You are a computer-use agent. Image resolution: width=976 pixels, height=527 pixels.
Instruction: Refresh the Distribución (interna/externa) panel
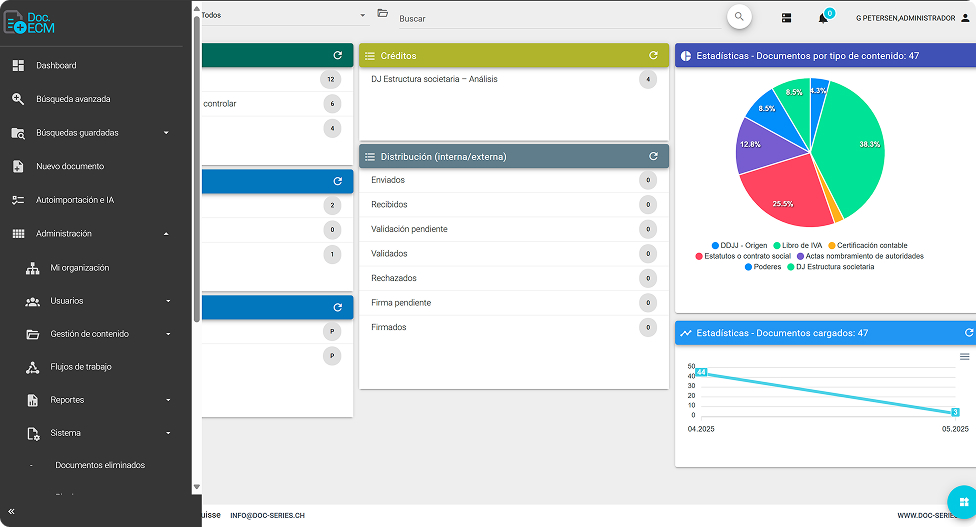click(653, 156)
